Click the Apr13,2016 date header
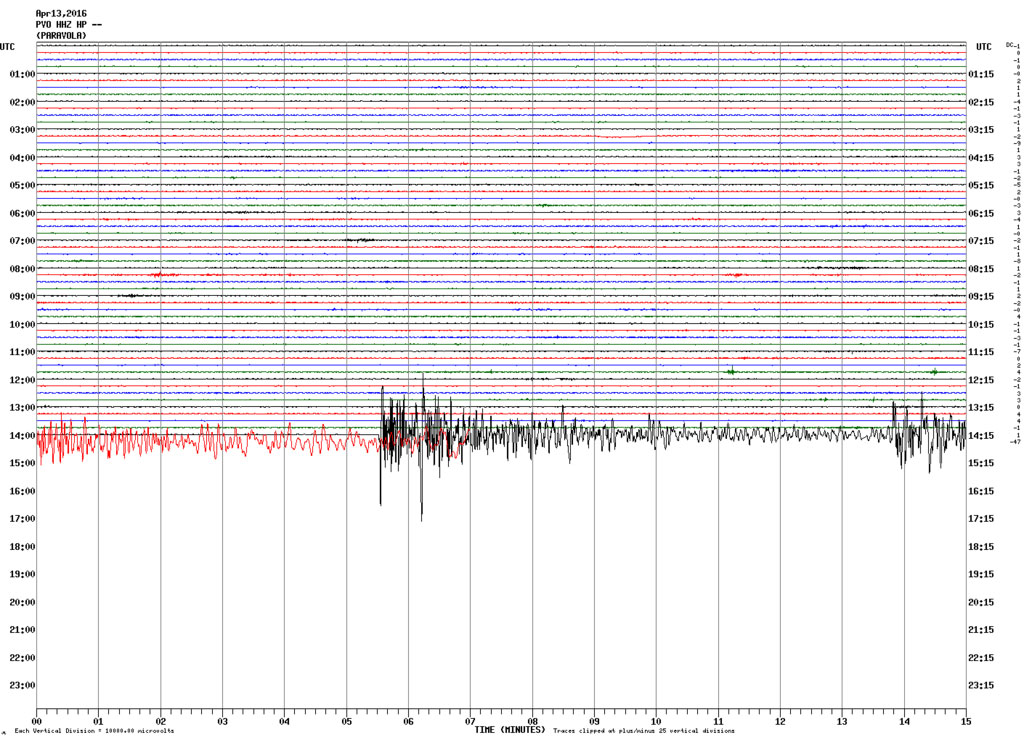 tap(61, 13)
